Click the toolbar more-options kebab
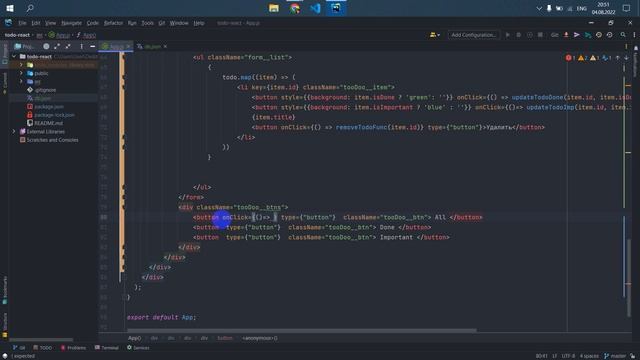This screenshot has height=360, width=640. coord(634,35)
